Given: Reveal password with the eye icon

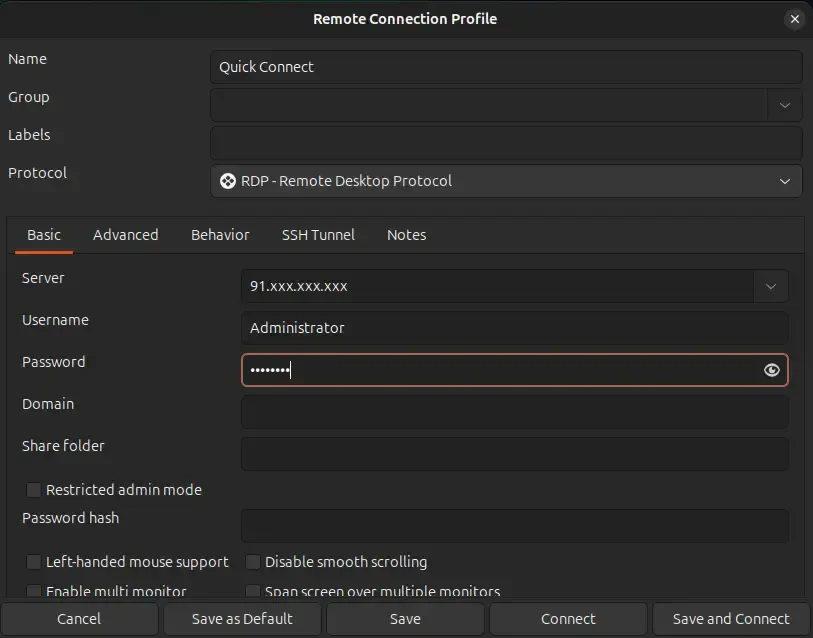Looking at the screenshot, I should tap(771, 370).
